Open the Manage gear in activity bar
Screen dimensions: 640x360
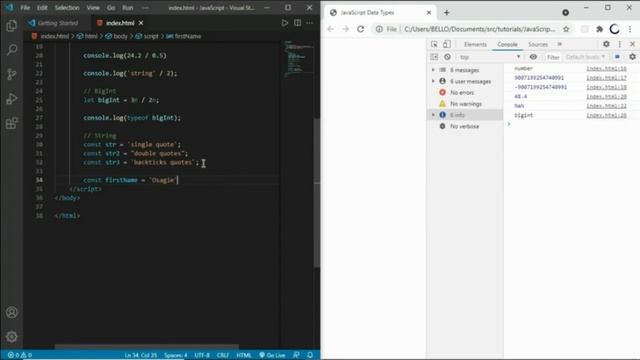[11, 336]
